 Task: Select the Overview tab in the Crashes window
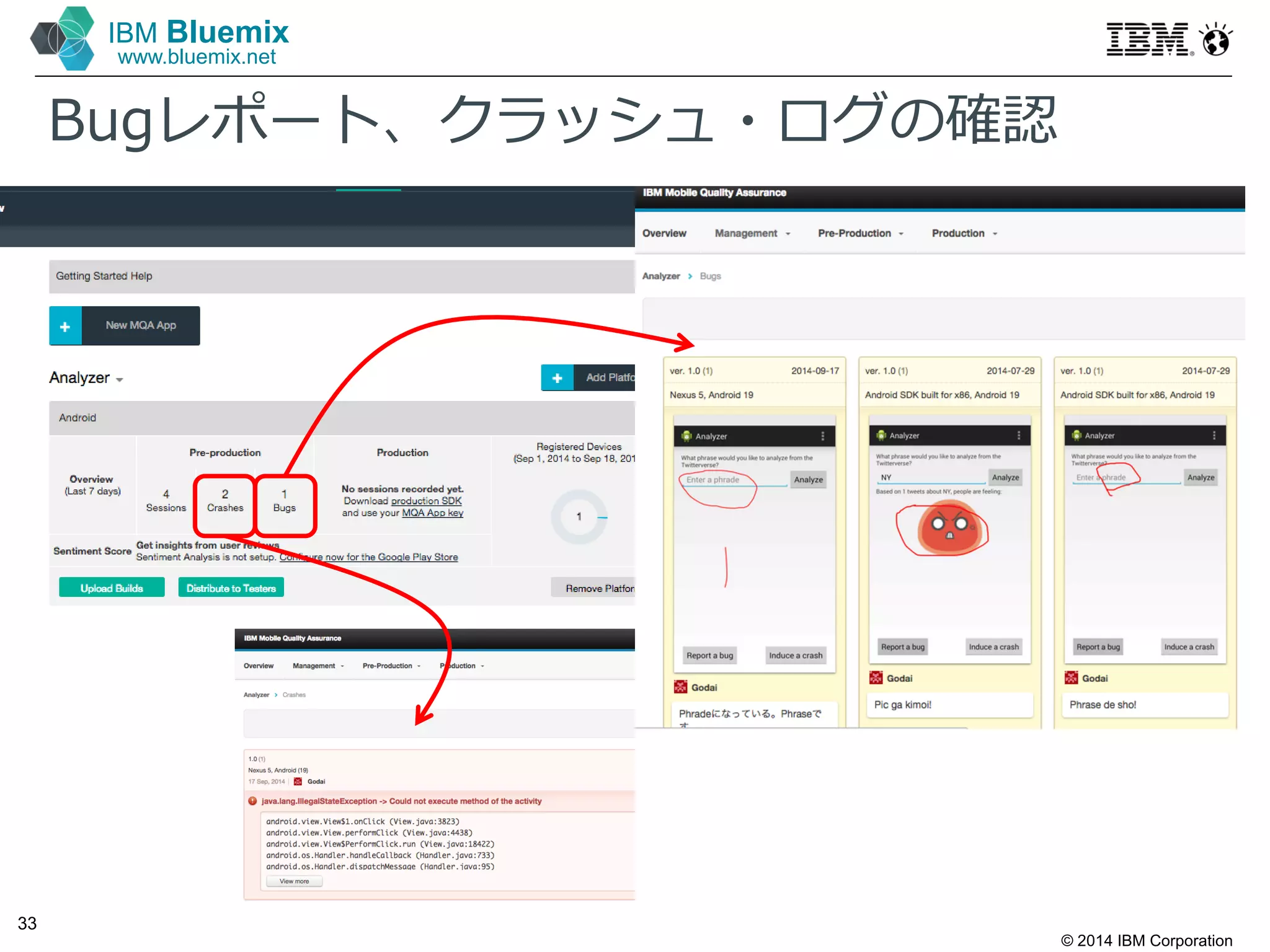(259, 666)
